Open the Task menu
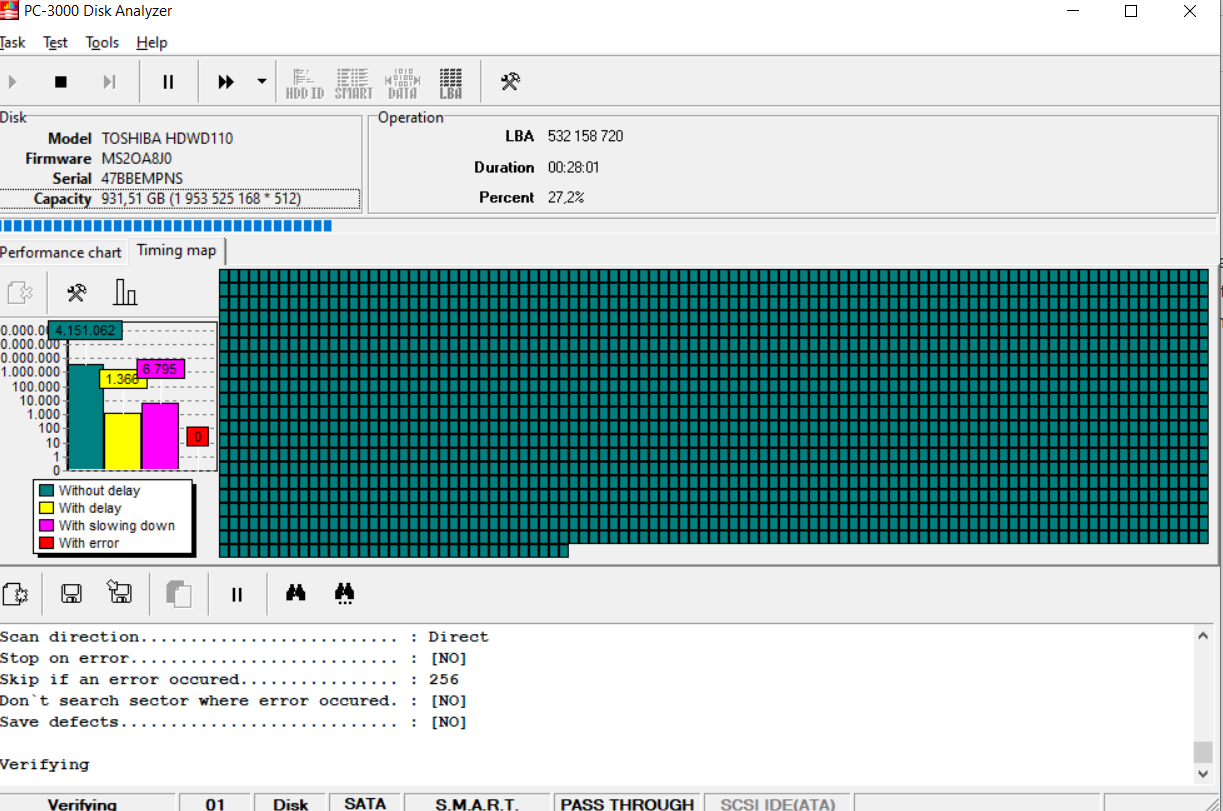This screenshot has height=811, width=1223. [12, 42]
